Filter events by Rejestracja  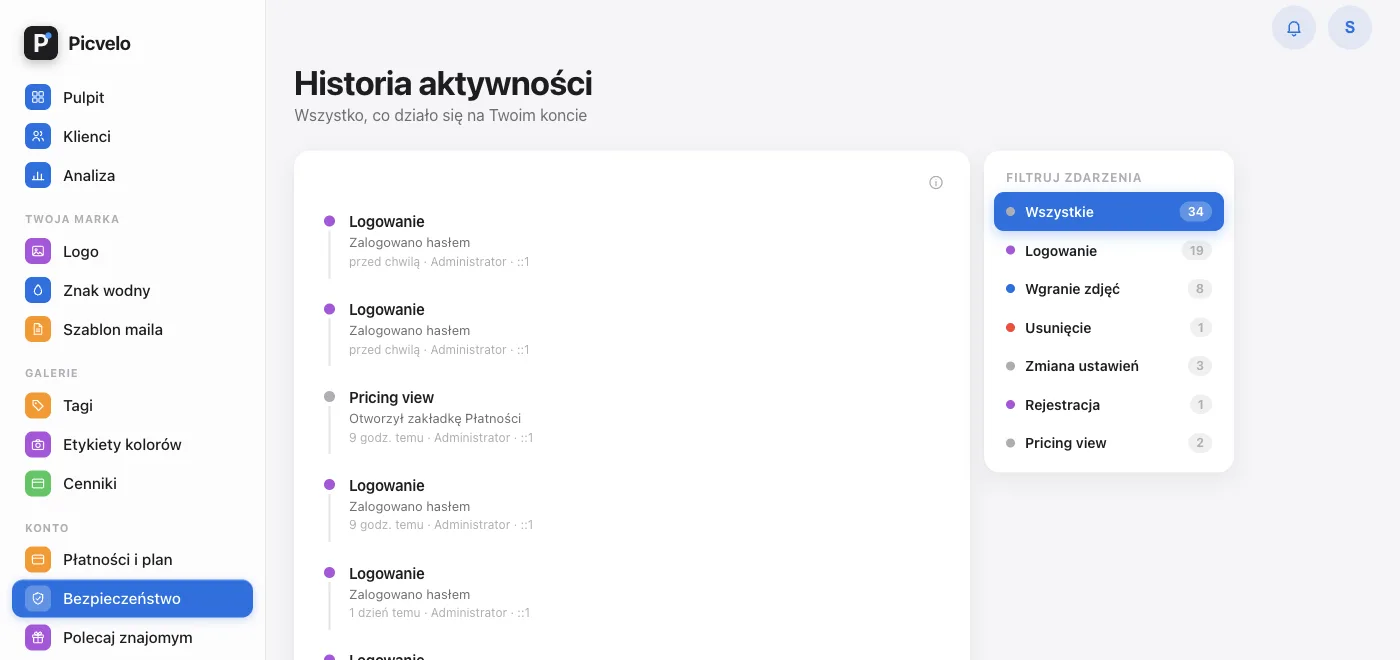1109,405
